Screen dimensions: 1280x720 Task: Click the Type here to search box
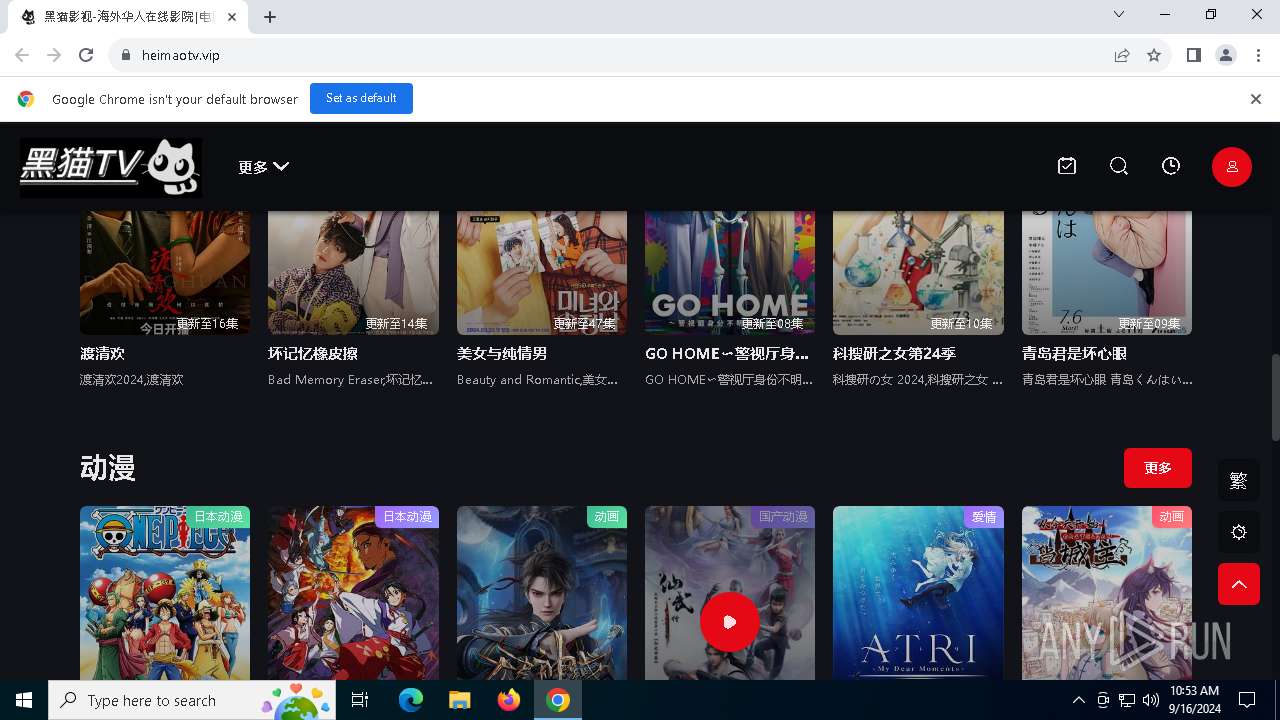click(x=192, y=700)
